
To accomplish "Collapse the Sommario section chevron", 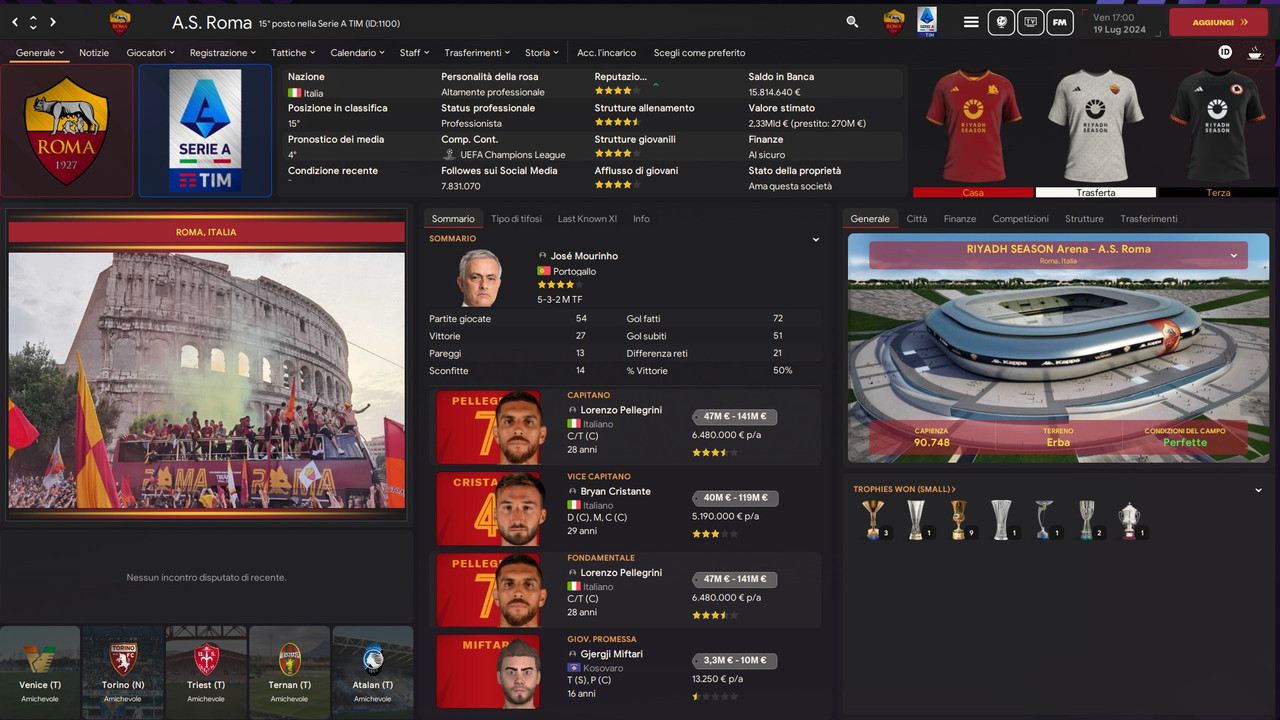I will 815,239.
